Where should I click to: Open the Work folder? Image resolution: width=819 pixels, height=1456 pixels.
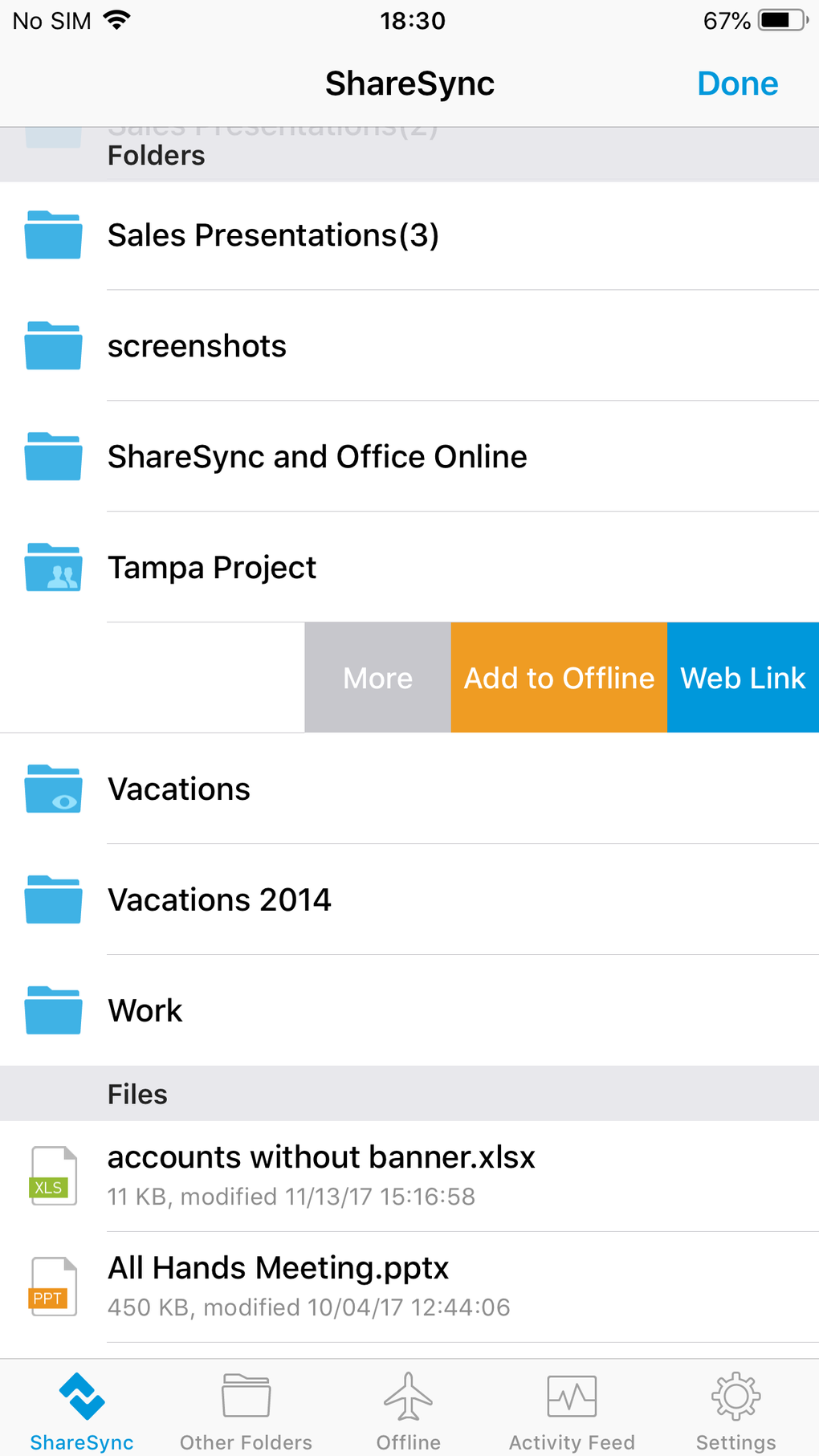click(x=145, y=1011)
